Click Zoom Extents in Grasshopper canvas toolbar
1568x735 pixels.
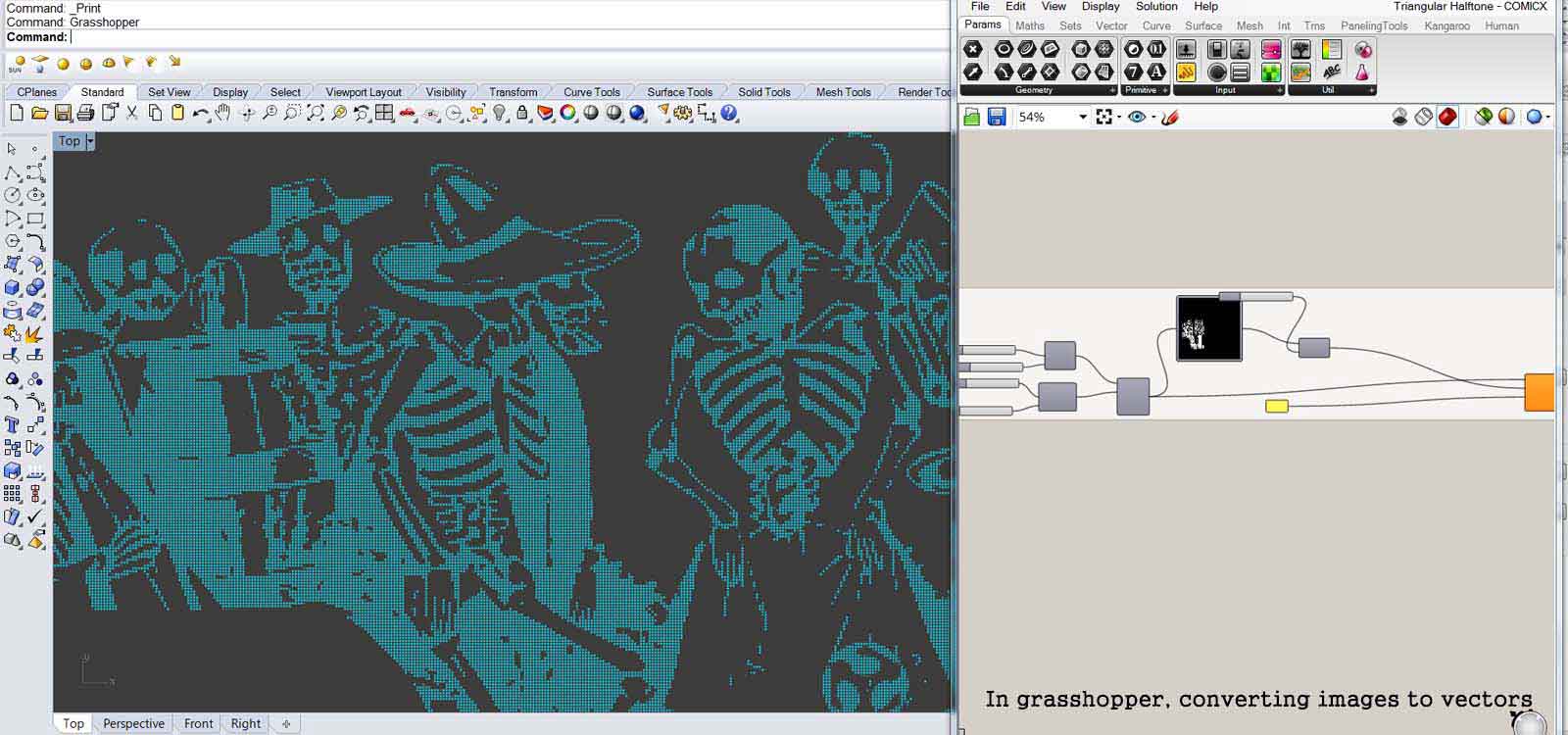click(1104, 117)
